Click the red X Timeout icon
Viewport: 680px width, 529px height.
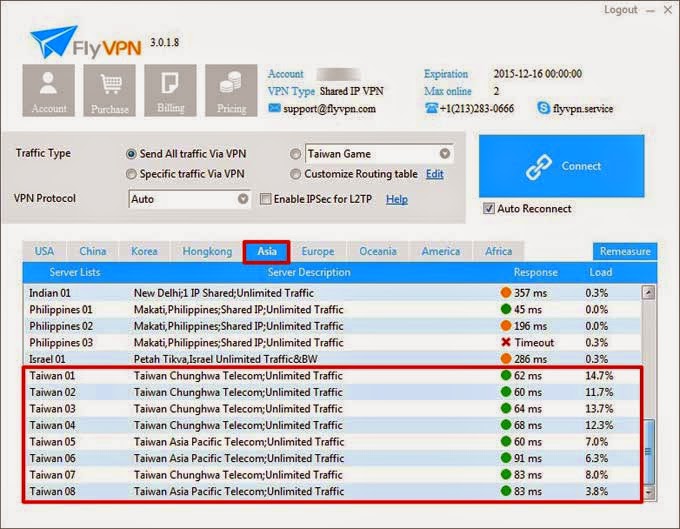point(506,342)
